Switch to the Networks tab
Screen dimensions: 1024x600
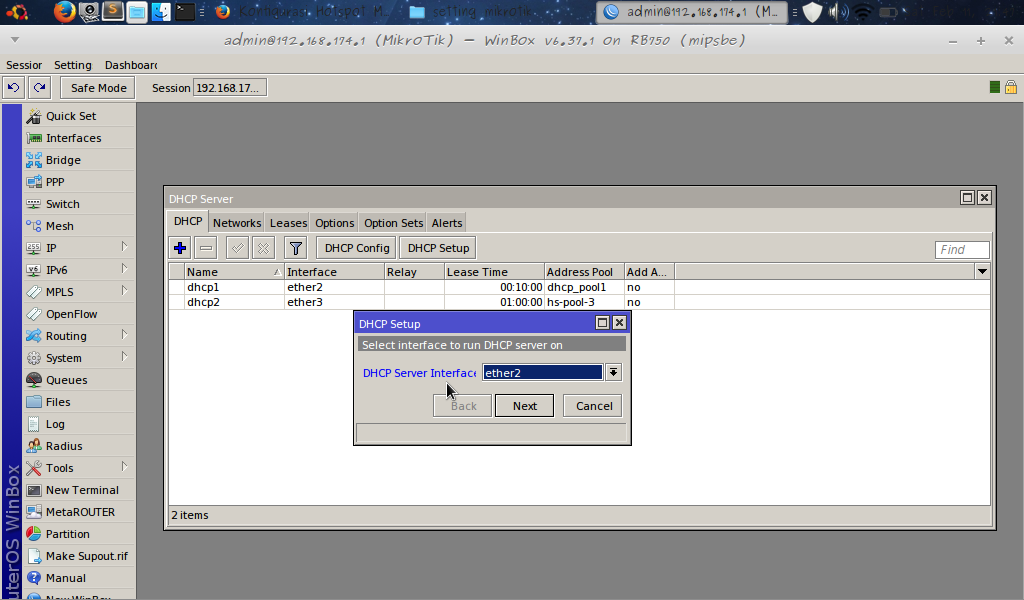point(237,222)
